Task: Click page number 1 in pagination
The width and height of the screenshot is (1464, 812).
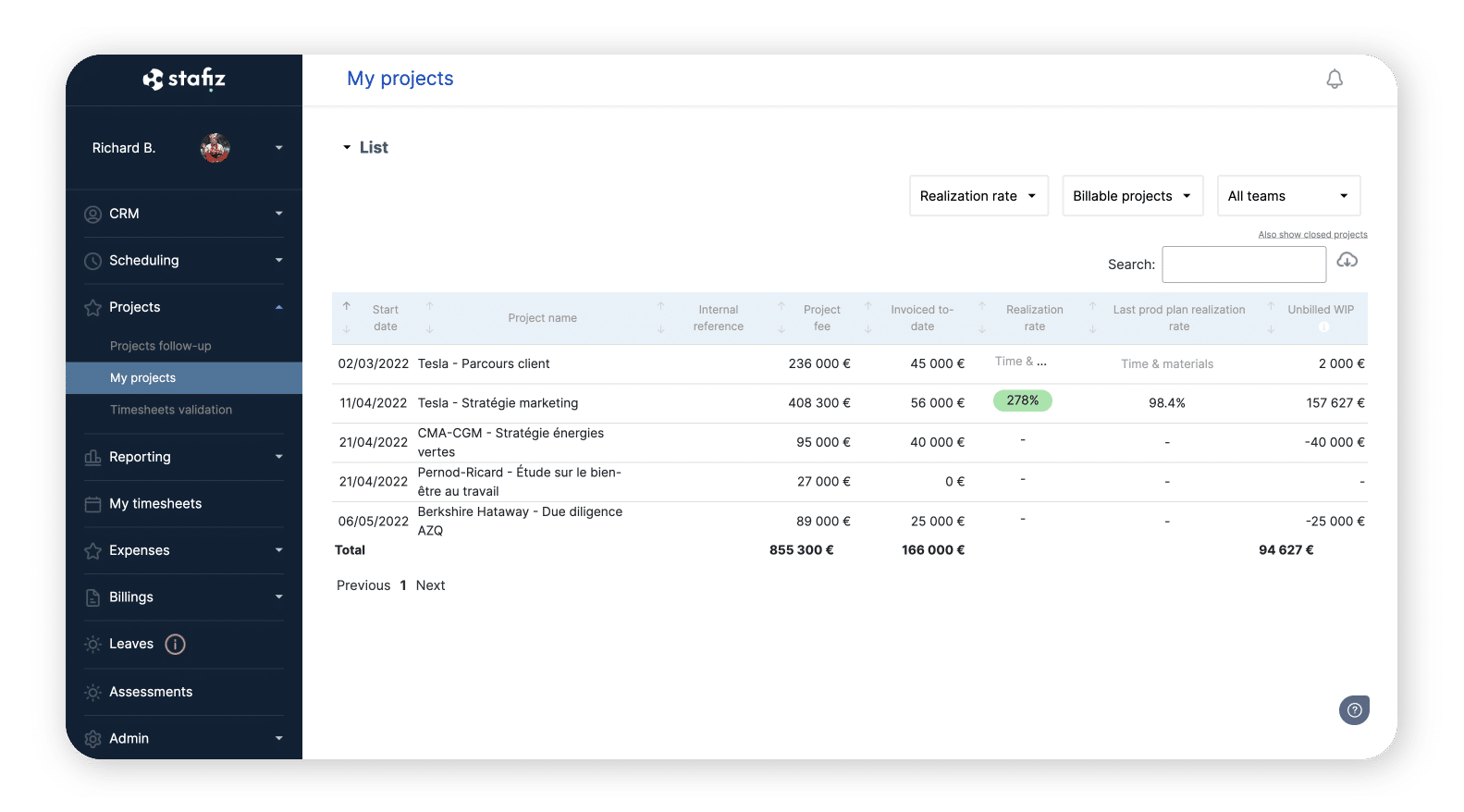Action: tap(403, 585)
